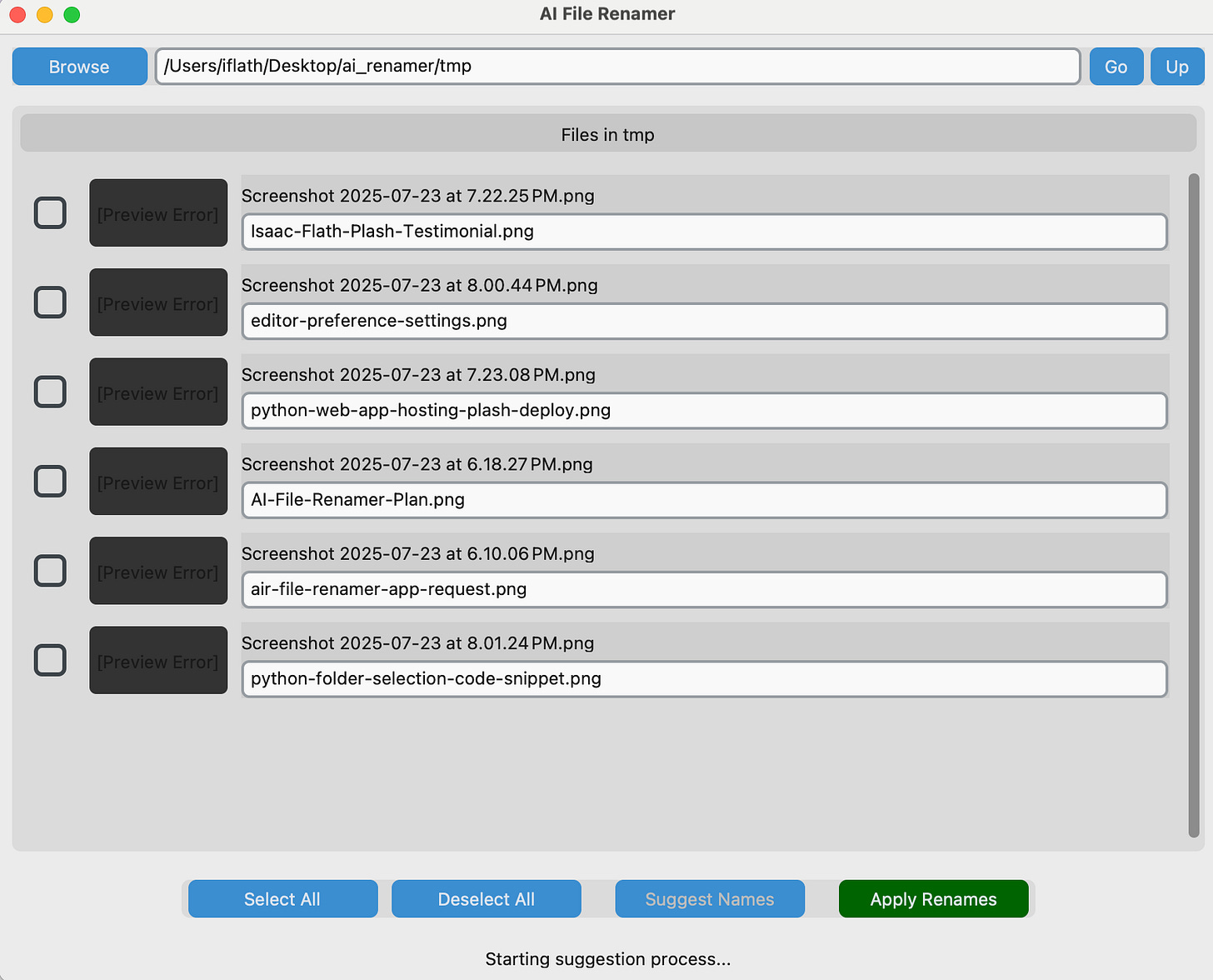Image resolution: width=1213 pixels, height=980 pixels.
Task: Click Apply Renames to rename the files
Action: (933, 898)
